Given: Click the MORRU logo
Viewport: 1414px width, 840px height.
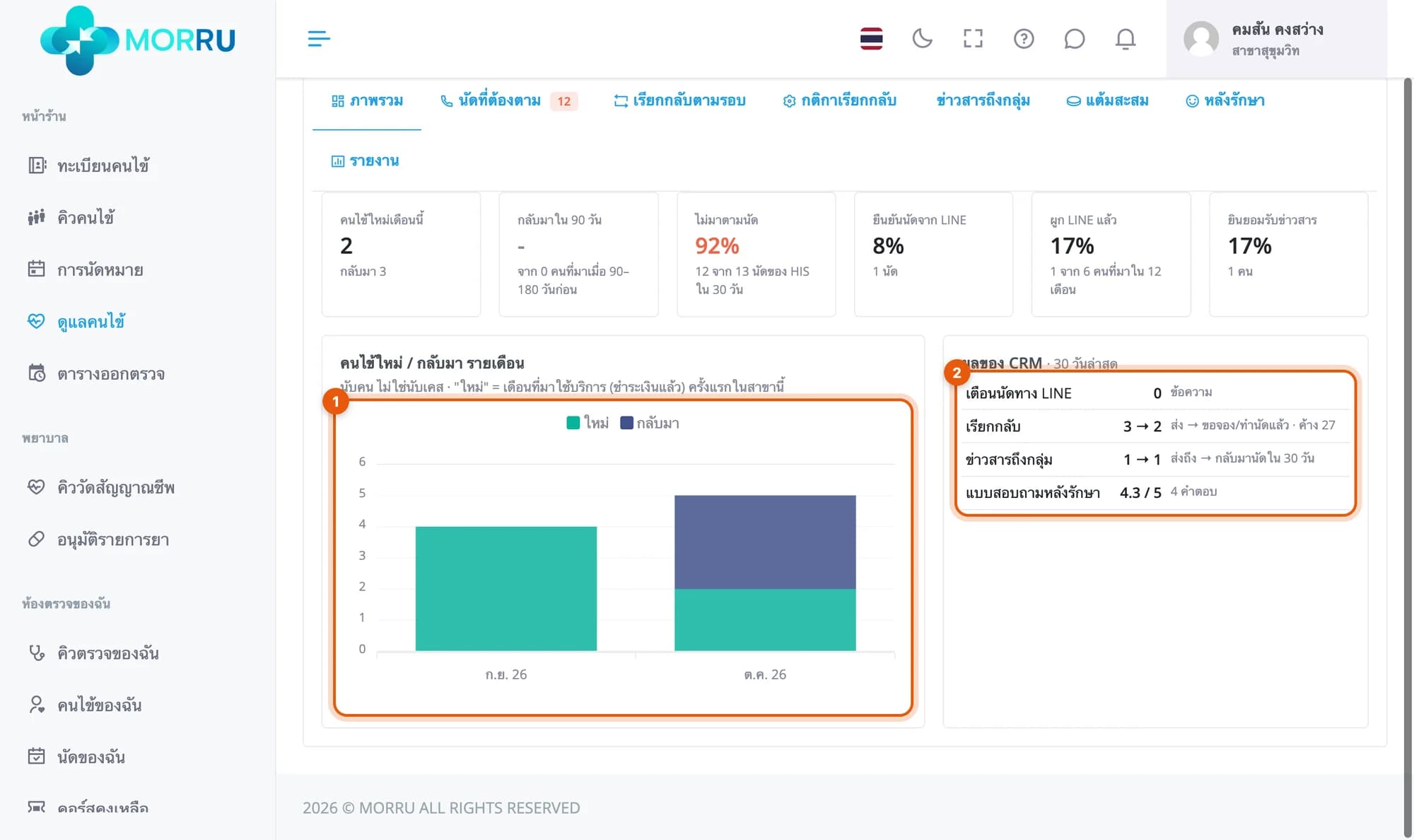Looking at the screenshot, I should pos(138,40).
